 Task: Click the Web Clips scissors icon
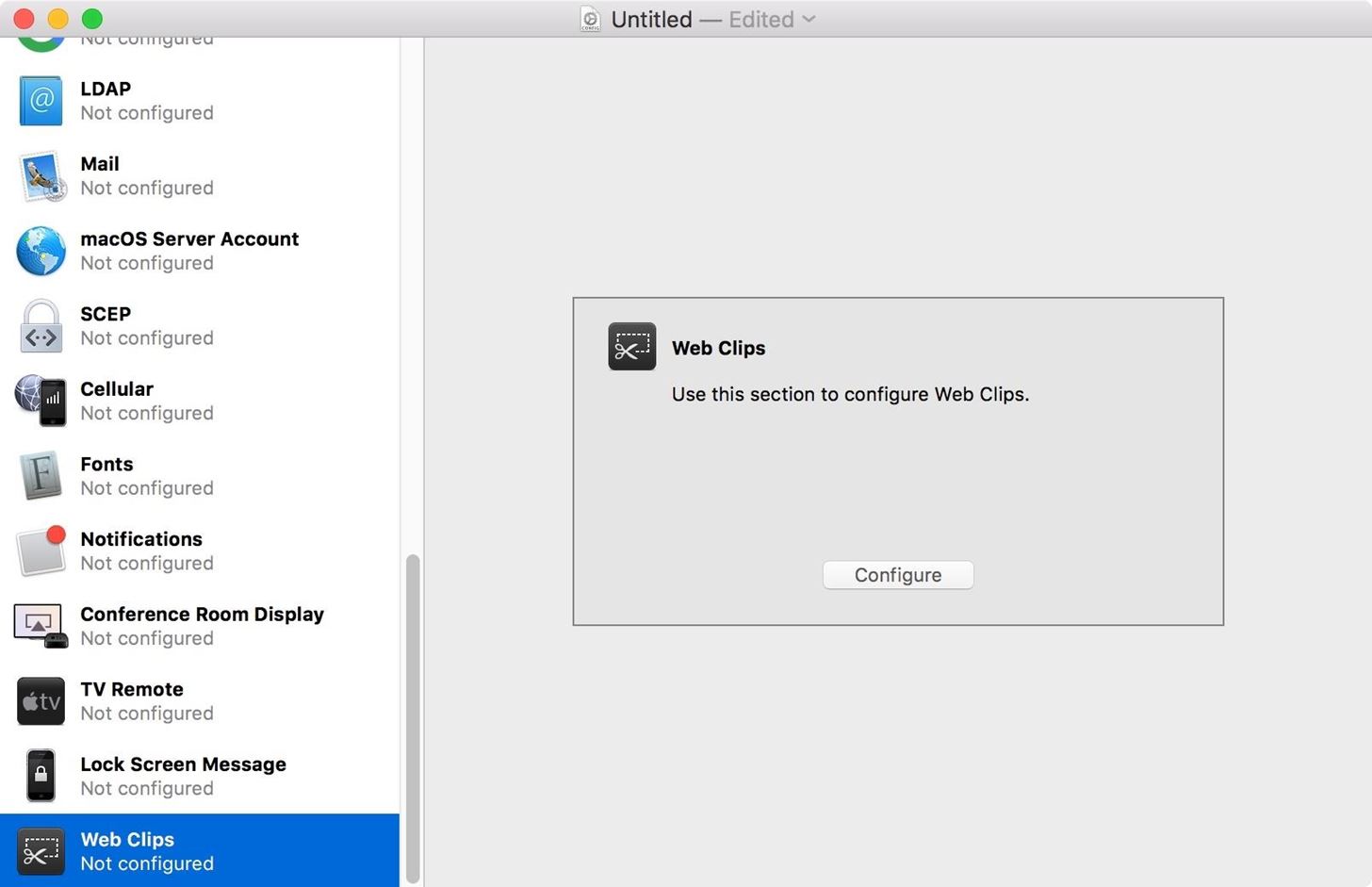(x=41, y=850)
